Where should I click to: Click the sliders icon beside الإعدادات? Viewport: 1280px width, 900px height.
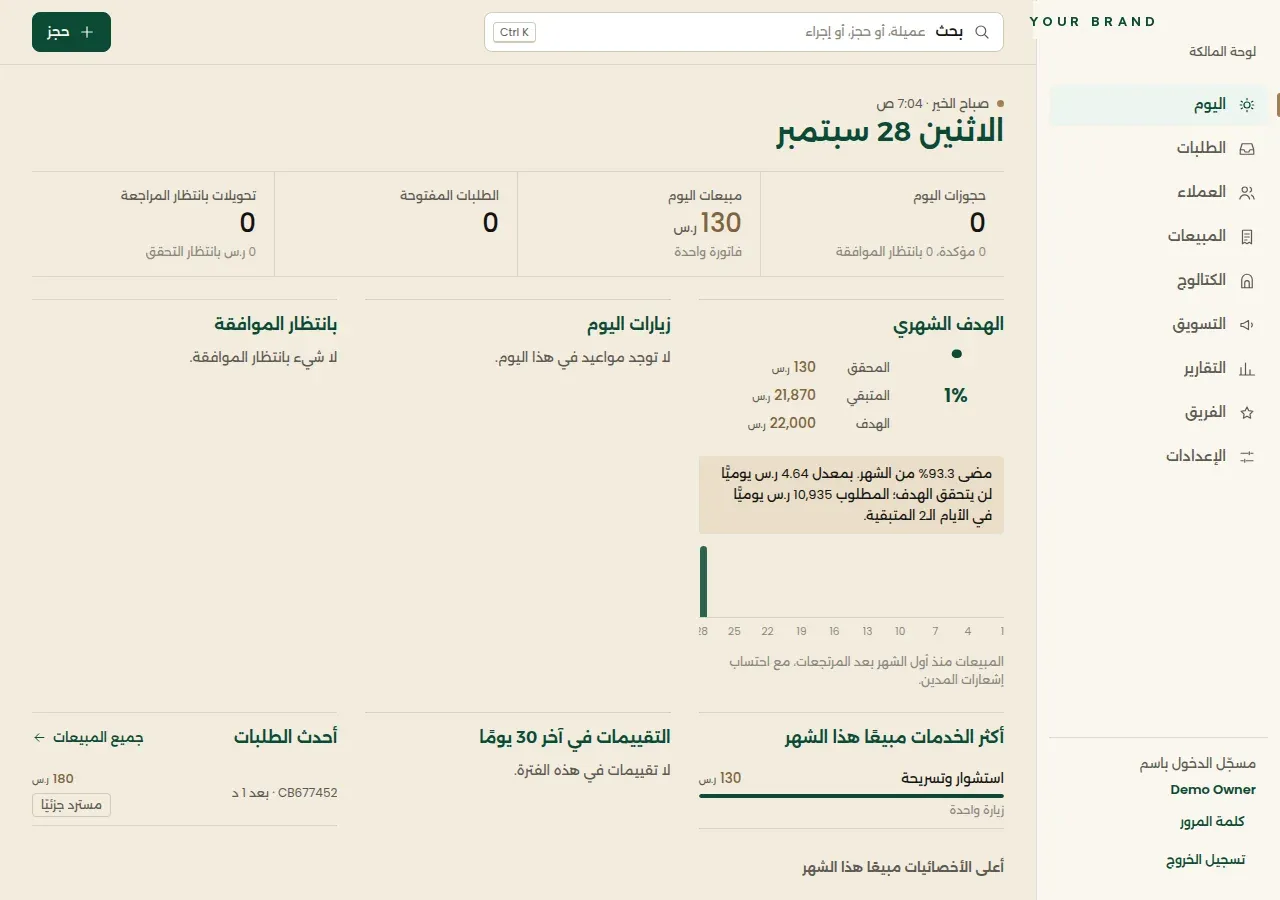[1247, 456]
